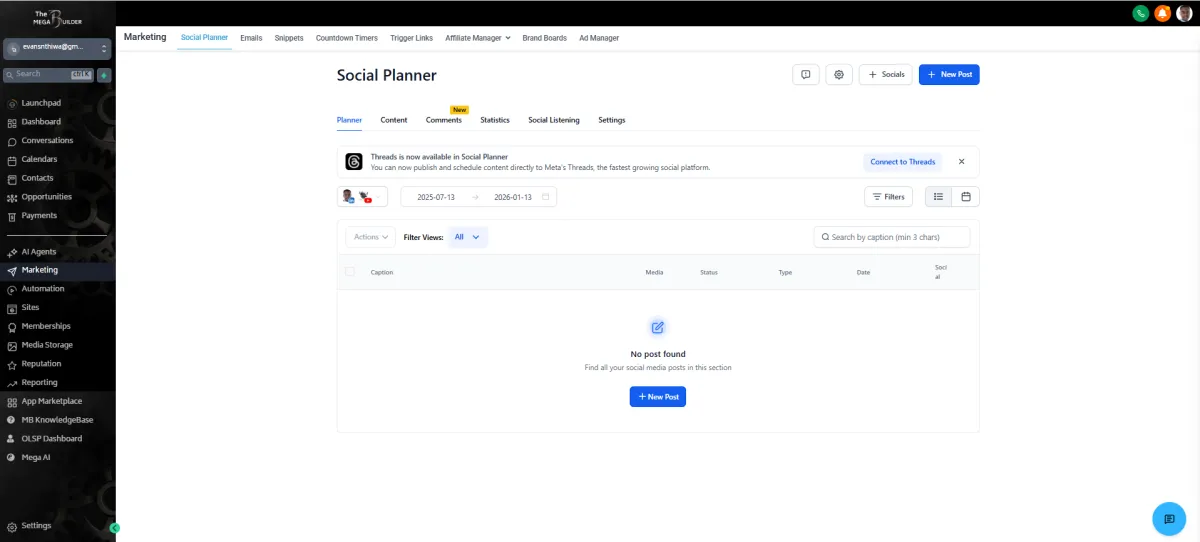Open the Filters button

point(888,197)
